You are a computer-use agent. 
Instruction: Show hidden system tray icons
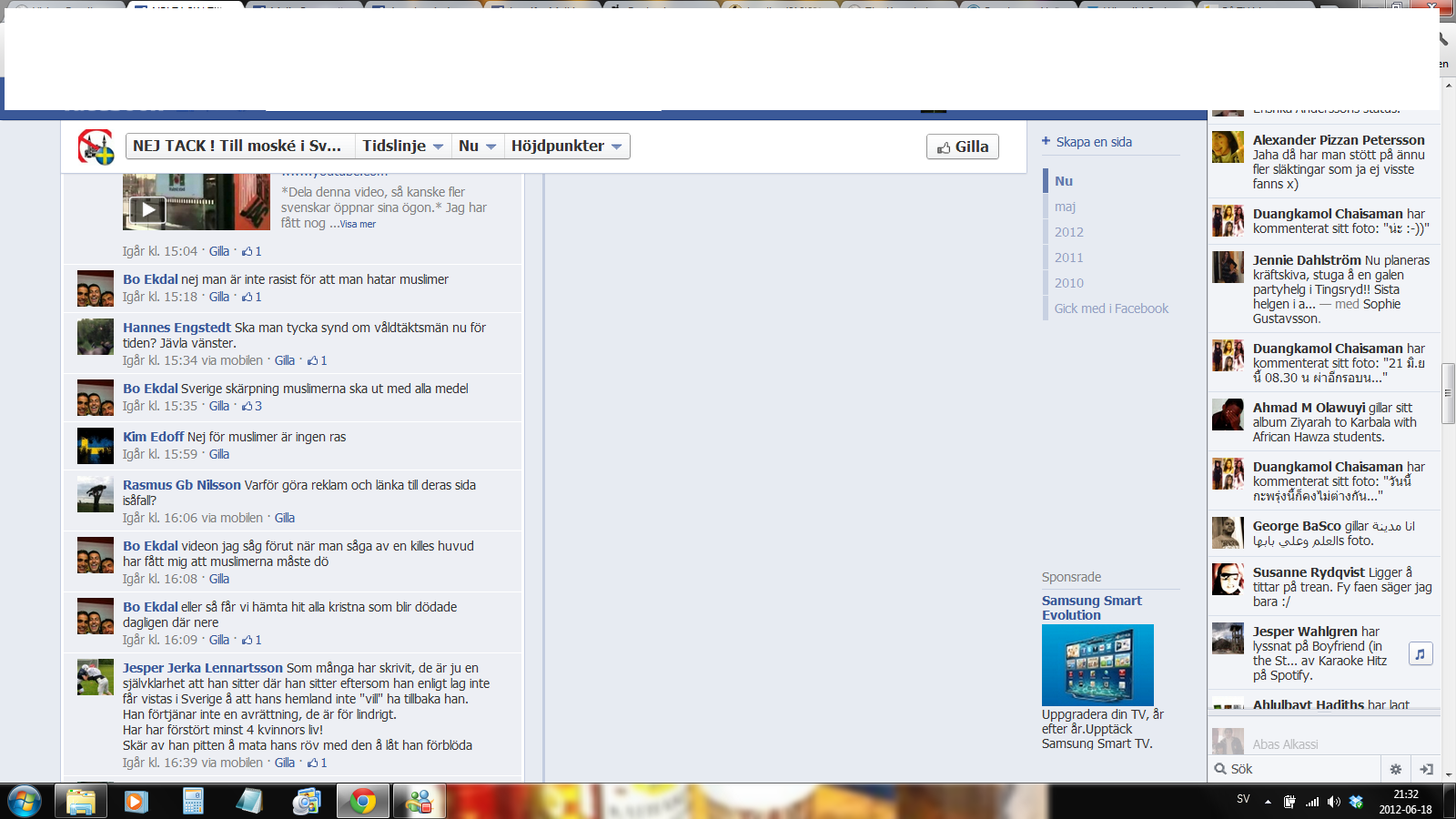pos(1268,802)
